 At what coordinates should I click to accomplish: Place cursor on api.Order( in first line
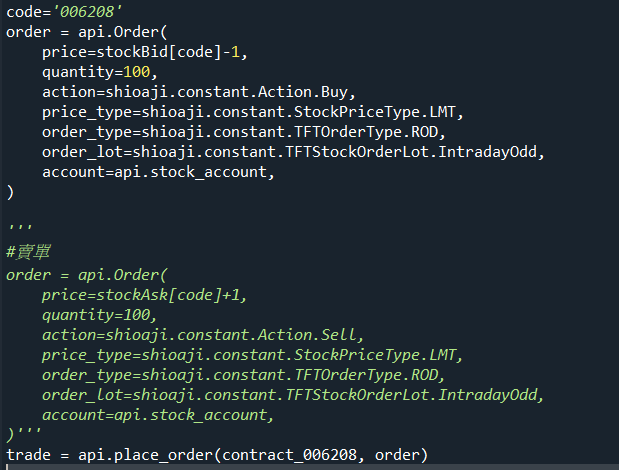coord(123,32)
